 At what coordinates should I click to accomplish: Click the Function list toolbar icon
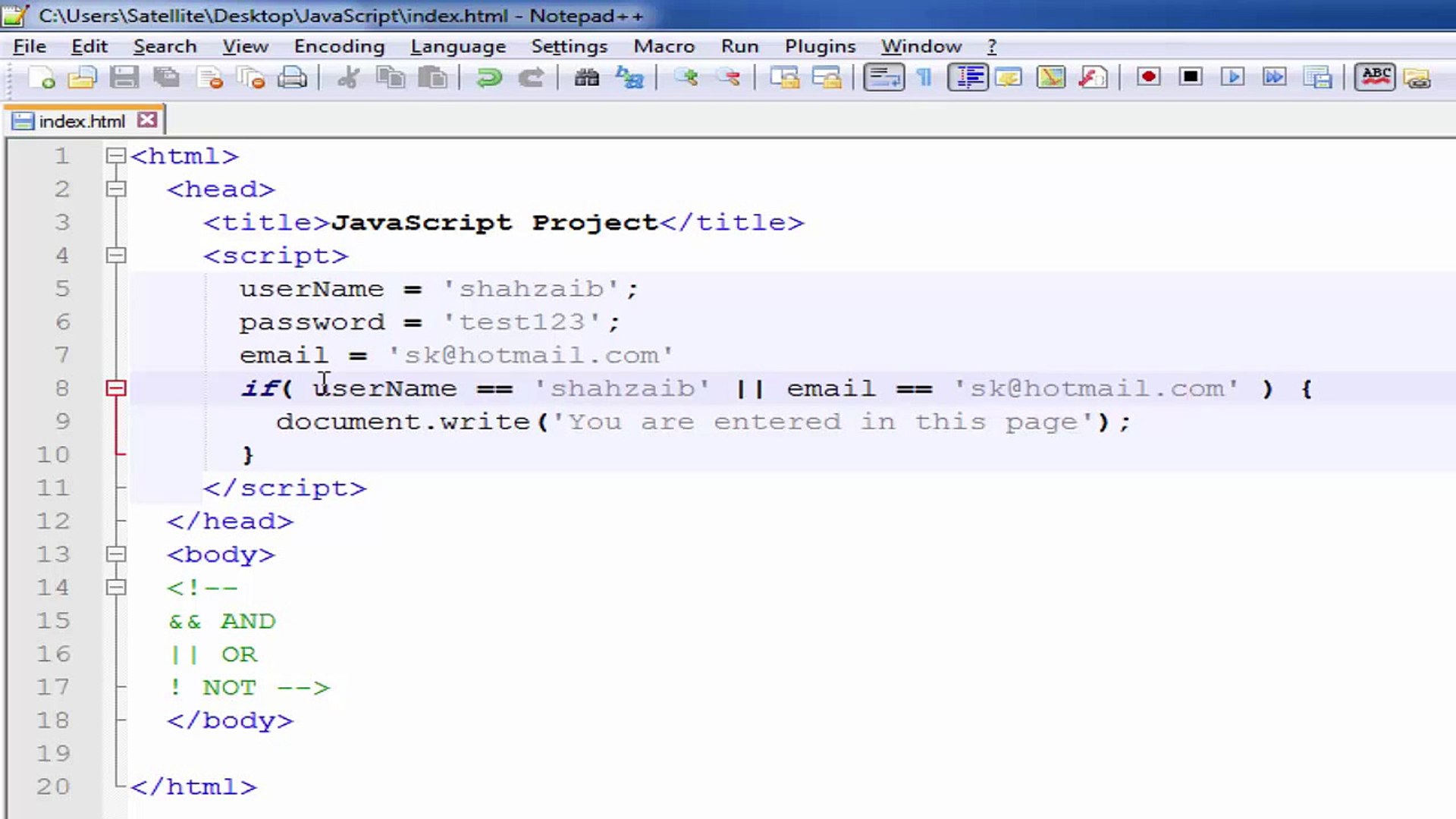1094,77
